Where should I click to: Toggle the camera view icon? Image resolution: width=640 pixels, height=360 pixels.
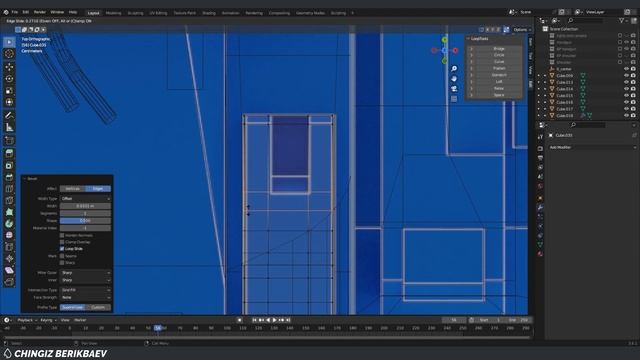[x=454, y=89]
